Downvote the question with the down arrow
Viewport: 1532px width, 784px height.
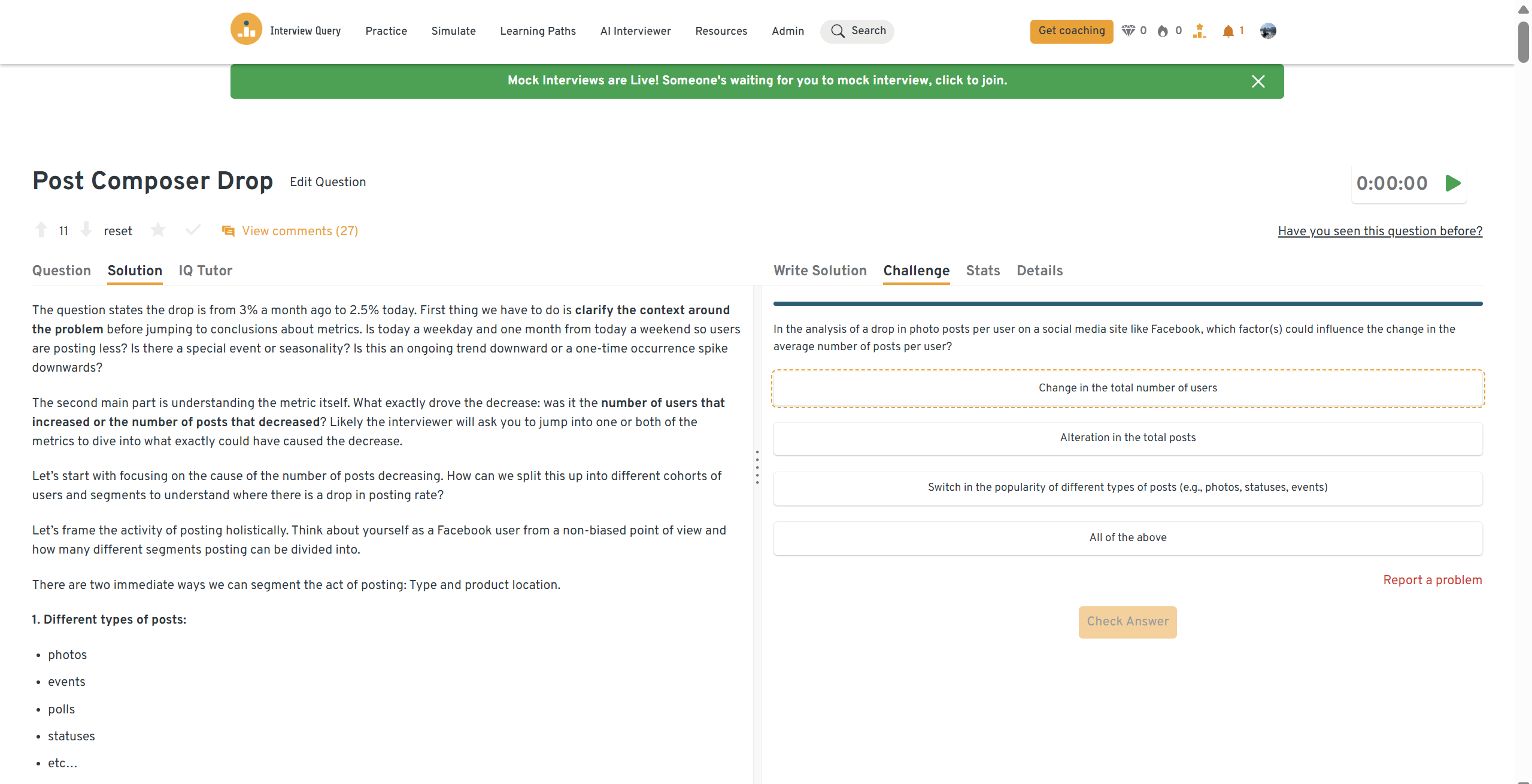point(86,230)
